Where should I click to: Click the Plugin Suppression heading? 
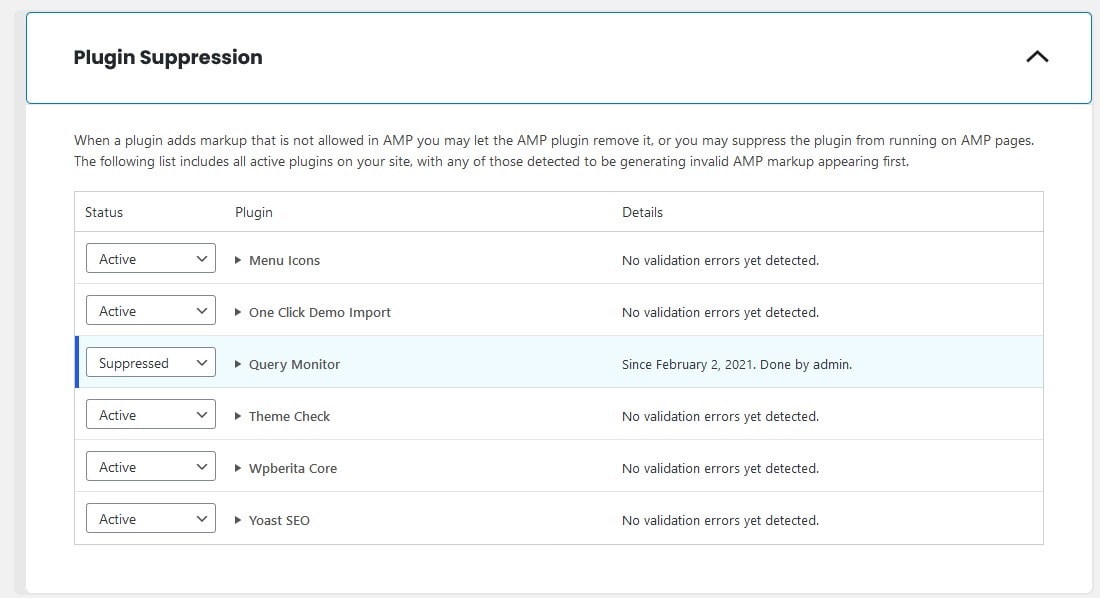167,57
